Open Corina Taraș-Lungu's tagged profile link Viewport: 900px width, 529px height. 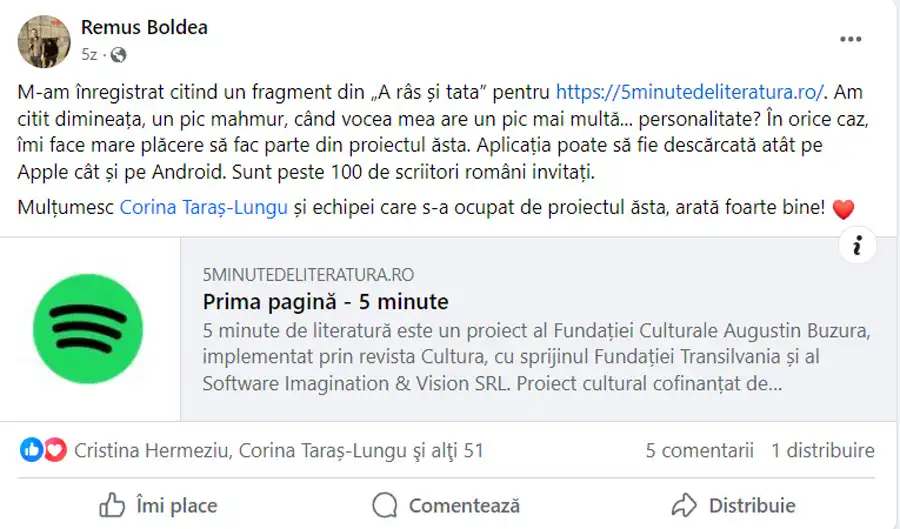coord(203,209)
